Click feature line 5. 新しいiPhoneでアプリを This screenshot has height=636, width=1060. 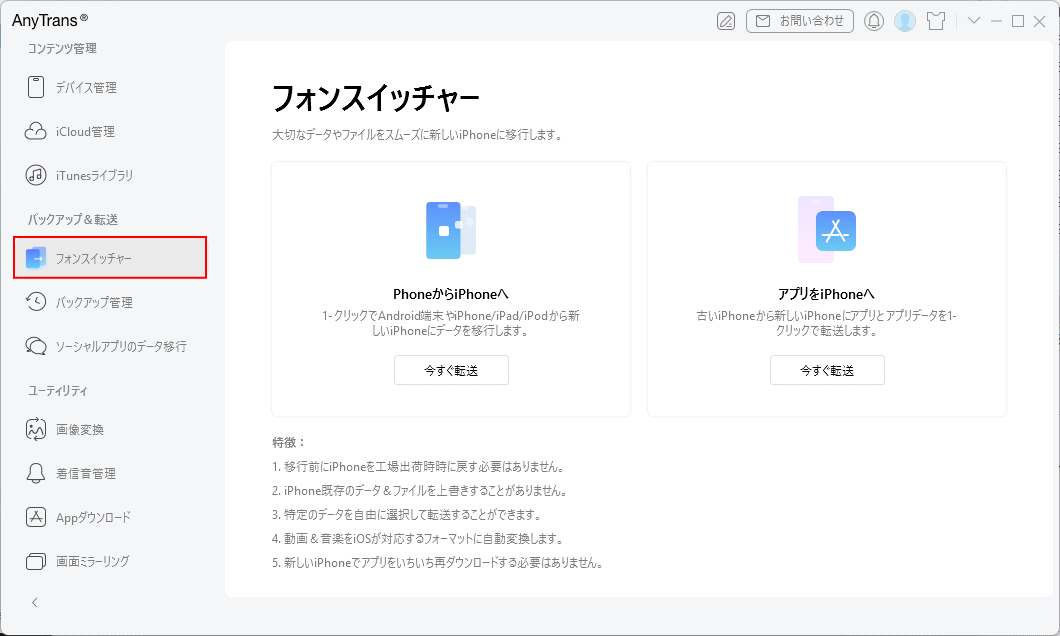(x=439, y=562)
